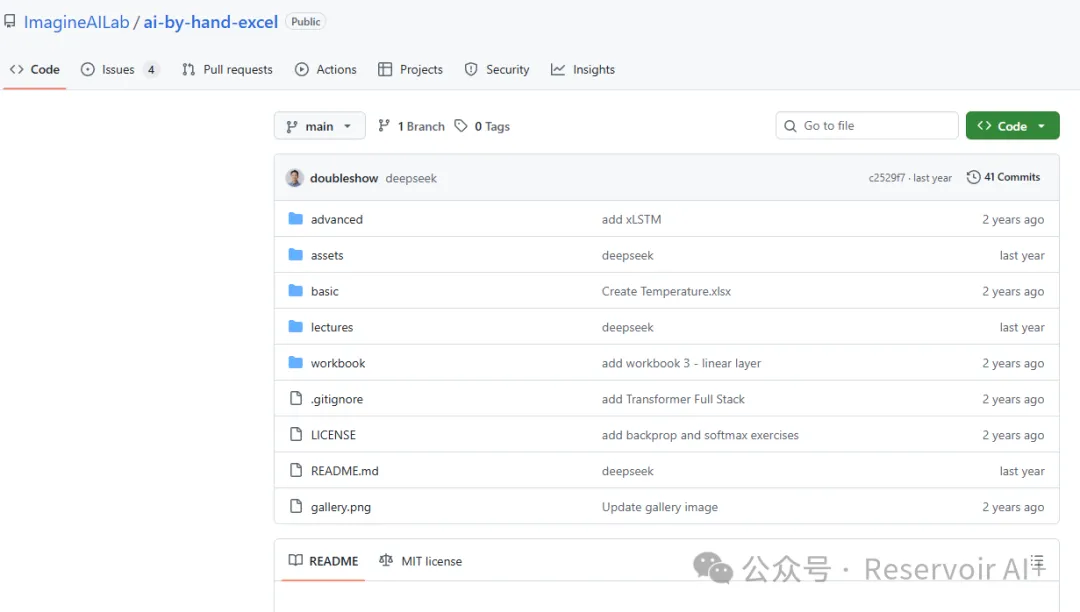Viewport: 1080px width, 612px height.
Task: Select the README tab
Action: tap(323, 561)
